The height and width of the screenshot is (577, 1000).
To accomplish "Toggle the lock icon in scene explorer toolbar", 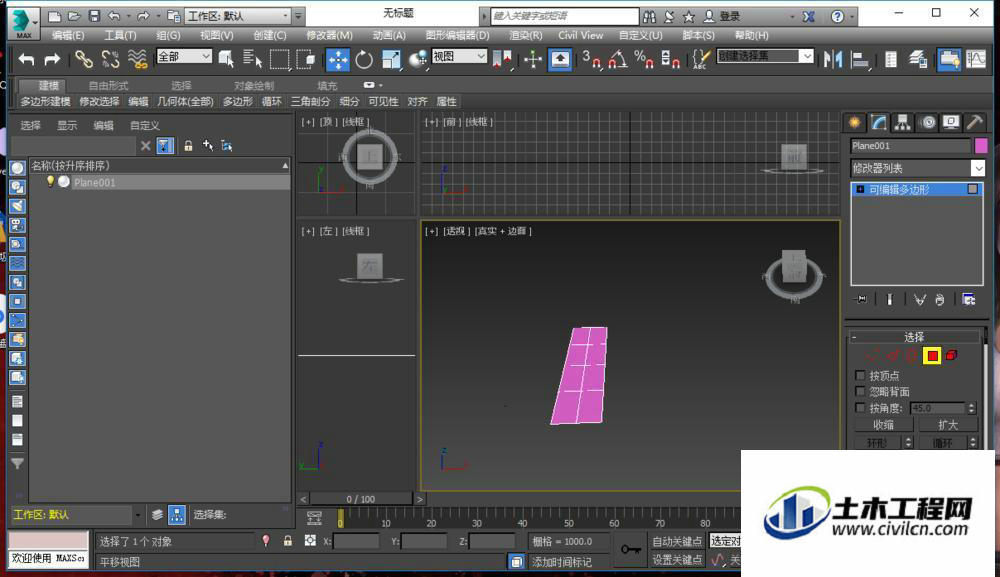I will point(188,146).
